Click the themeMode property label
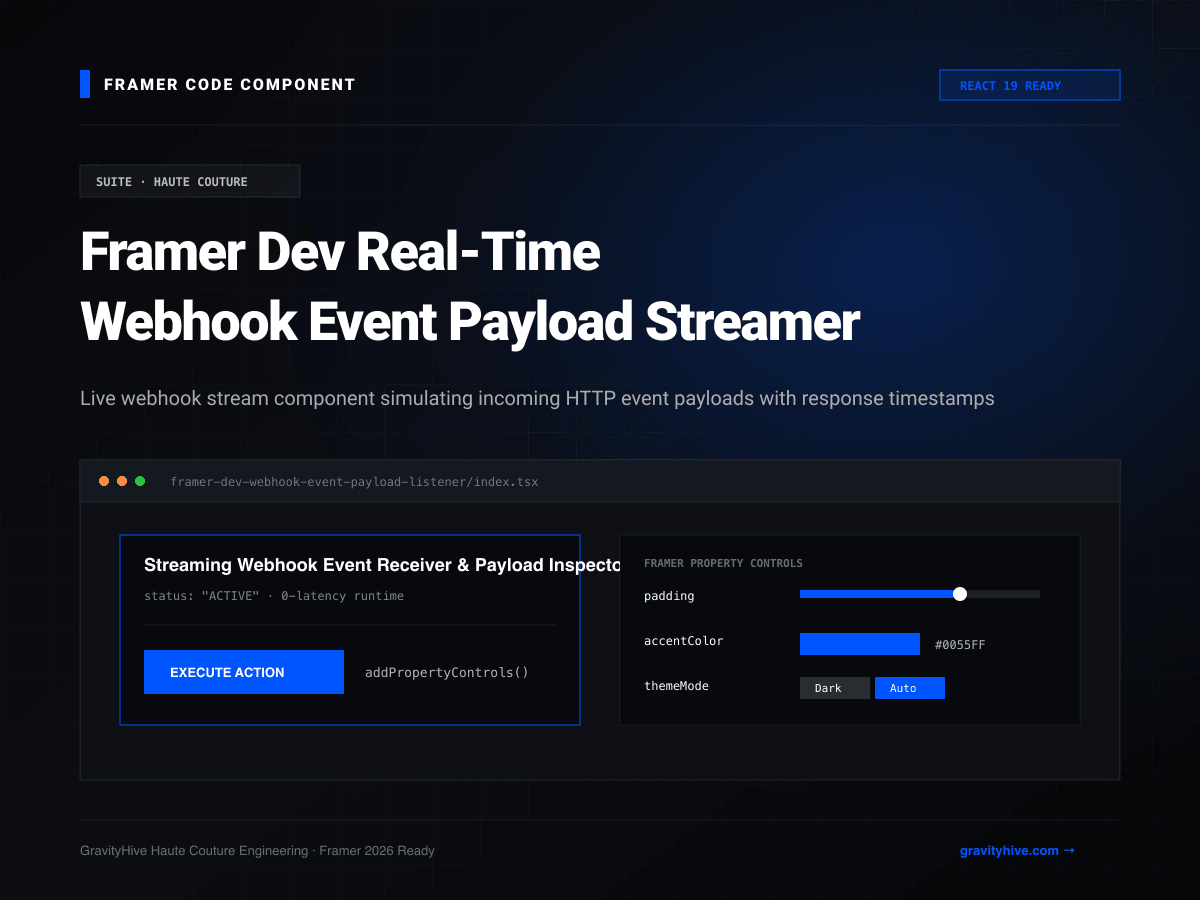 point(676,686)
